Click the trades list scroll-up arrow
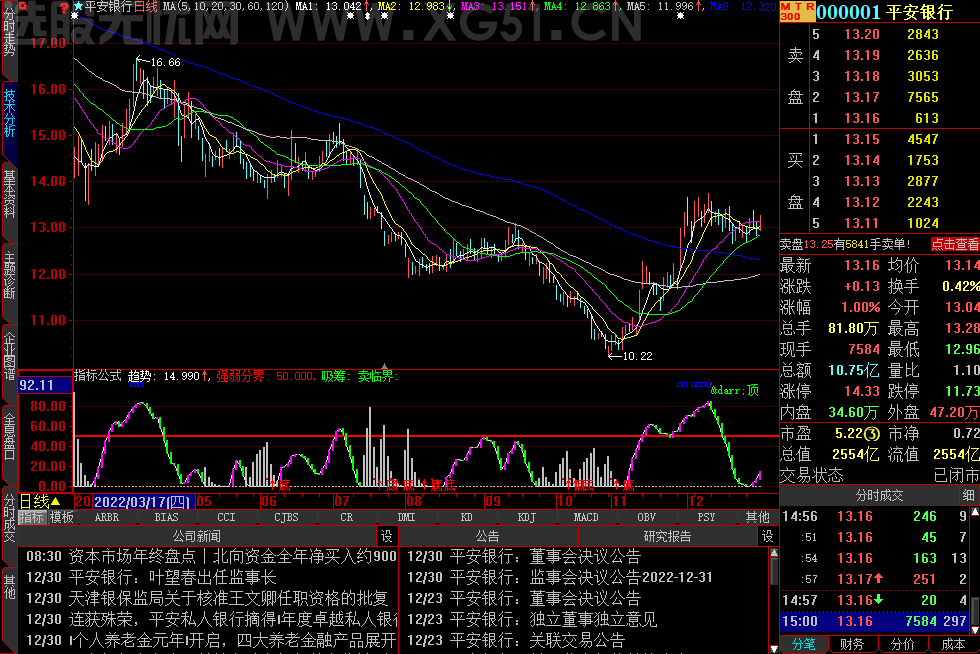This screenshot has width=980, height=654. pyautogui.click(x=975, y=513)
